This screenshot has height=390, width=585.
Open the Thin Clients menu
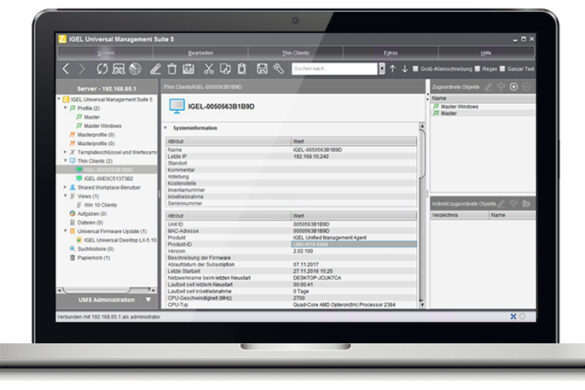point(295,53)
